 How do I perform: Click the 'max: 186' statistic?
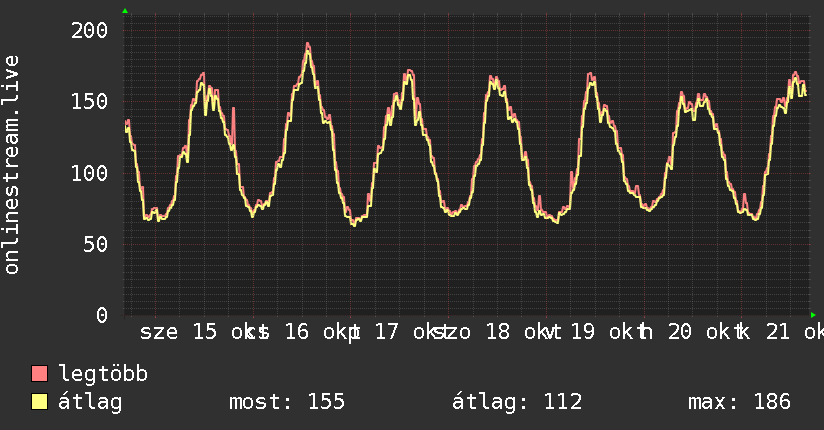(739, 402)
